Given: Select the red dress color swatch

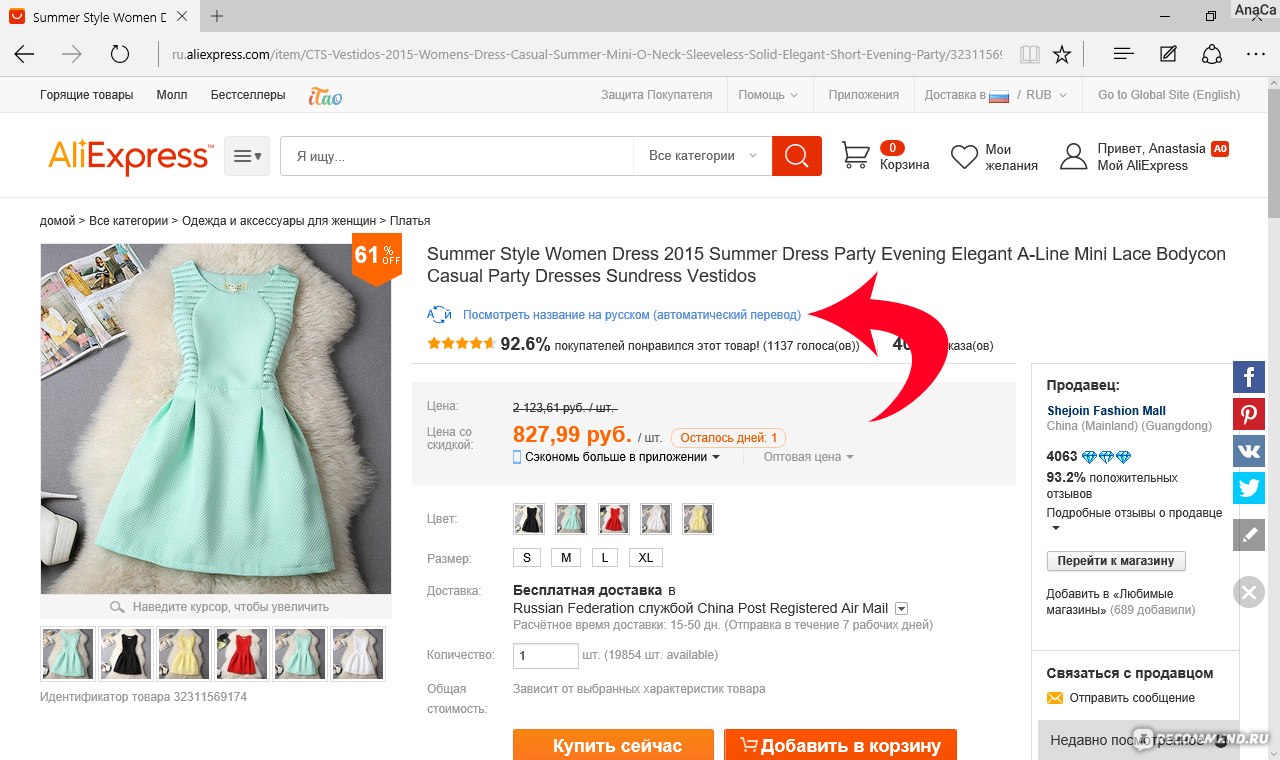Looking at the screenshot, I should pos(614,519).
